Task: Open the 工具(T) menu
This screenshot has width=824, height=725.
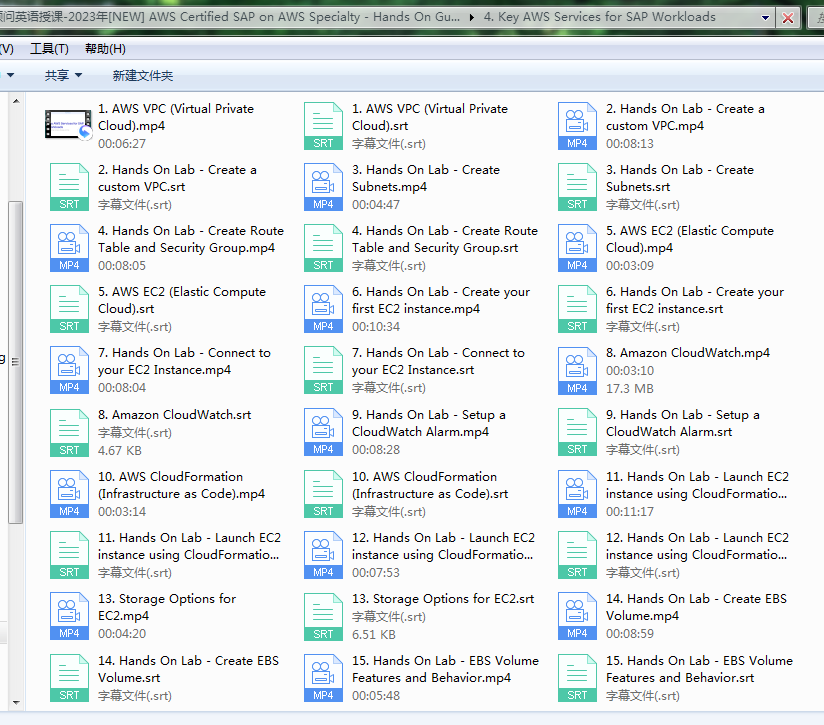Action: (49, 49)
